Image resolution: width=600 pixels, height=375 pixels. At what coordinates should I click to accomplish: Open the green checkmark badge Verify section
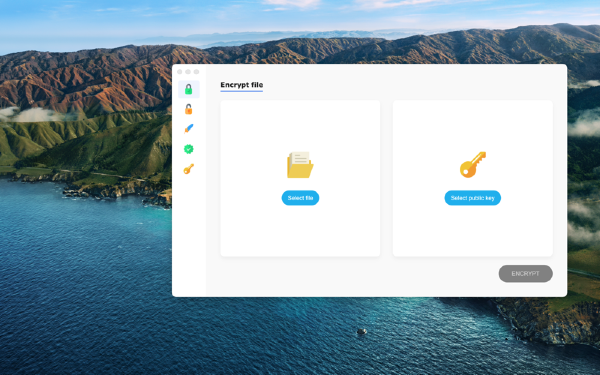[189, 149]
